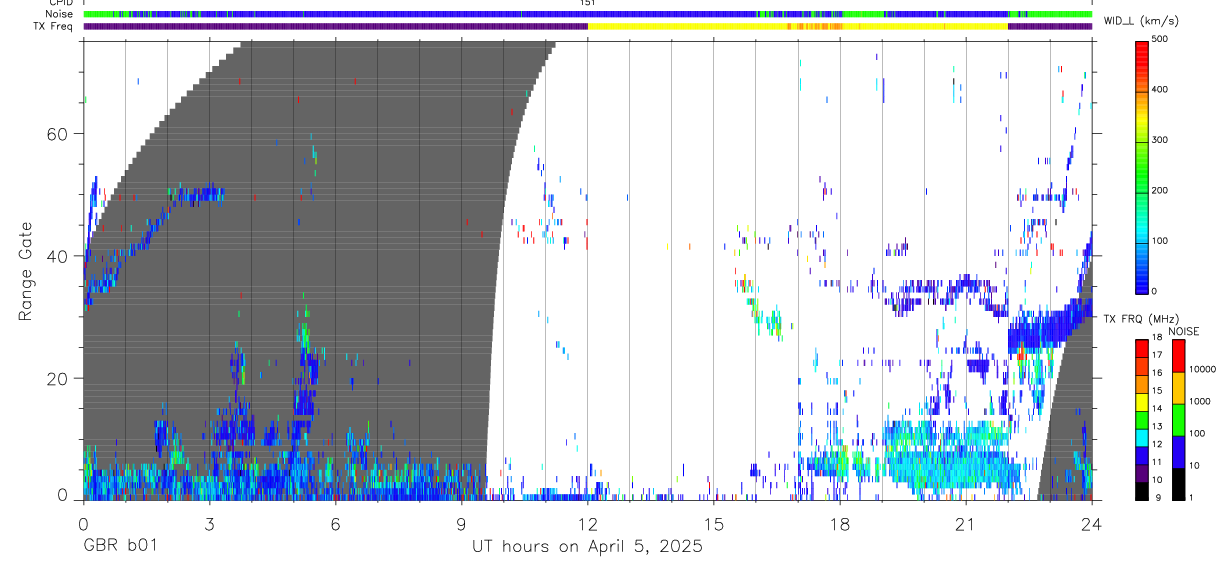Click the '24' UT hour tick label
The width and height of the screenshot is (1228, 567).
(1091, 524)
